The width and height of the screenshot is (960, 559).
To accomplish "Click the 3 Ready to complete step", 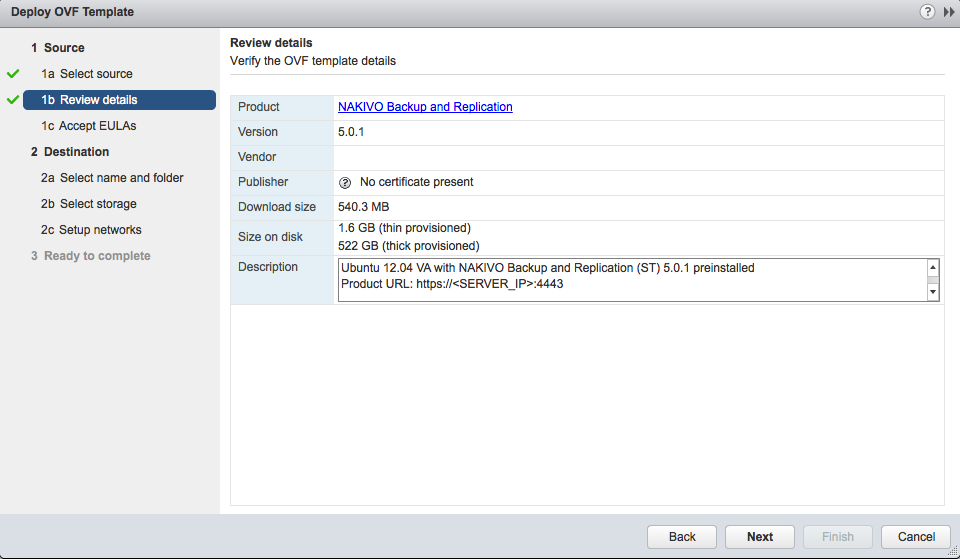I will [91, 256].
